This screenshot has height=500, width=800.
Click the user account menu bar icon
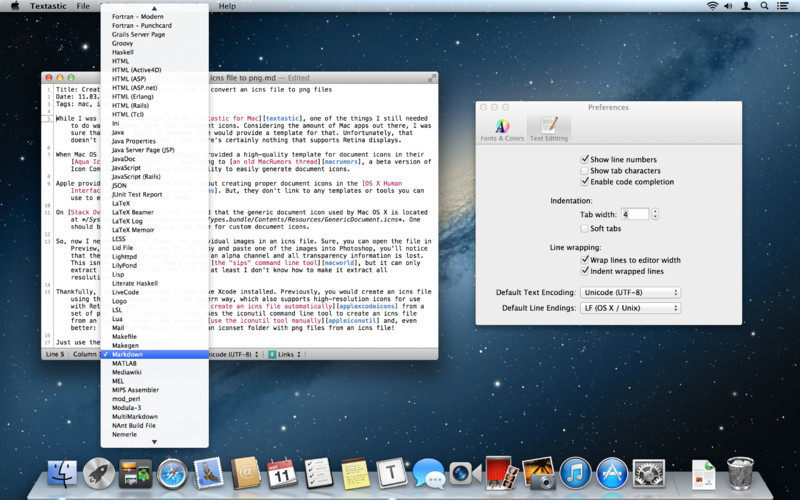coord(746,6)
